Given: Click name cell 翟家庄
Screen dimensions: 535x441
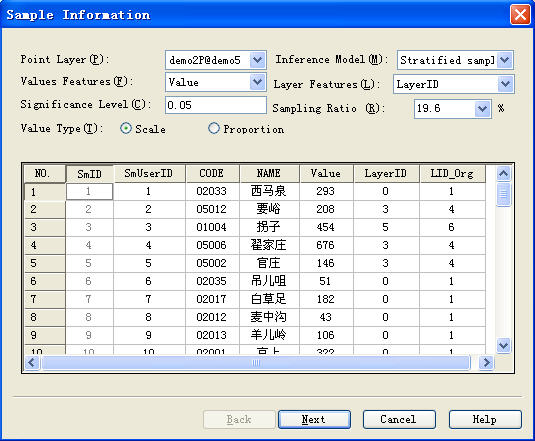Looking at the screenshot, I should [x=269, y=246].
